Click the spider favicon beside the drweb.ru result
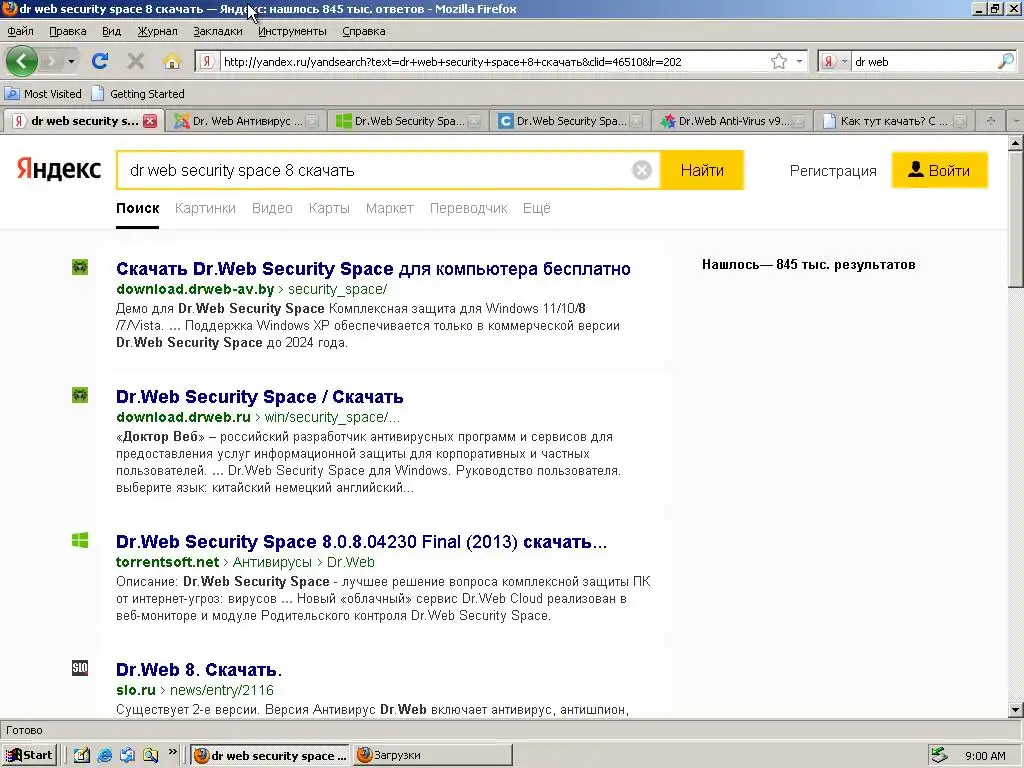 [x=80, y=395]
